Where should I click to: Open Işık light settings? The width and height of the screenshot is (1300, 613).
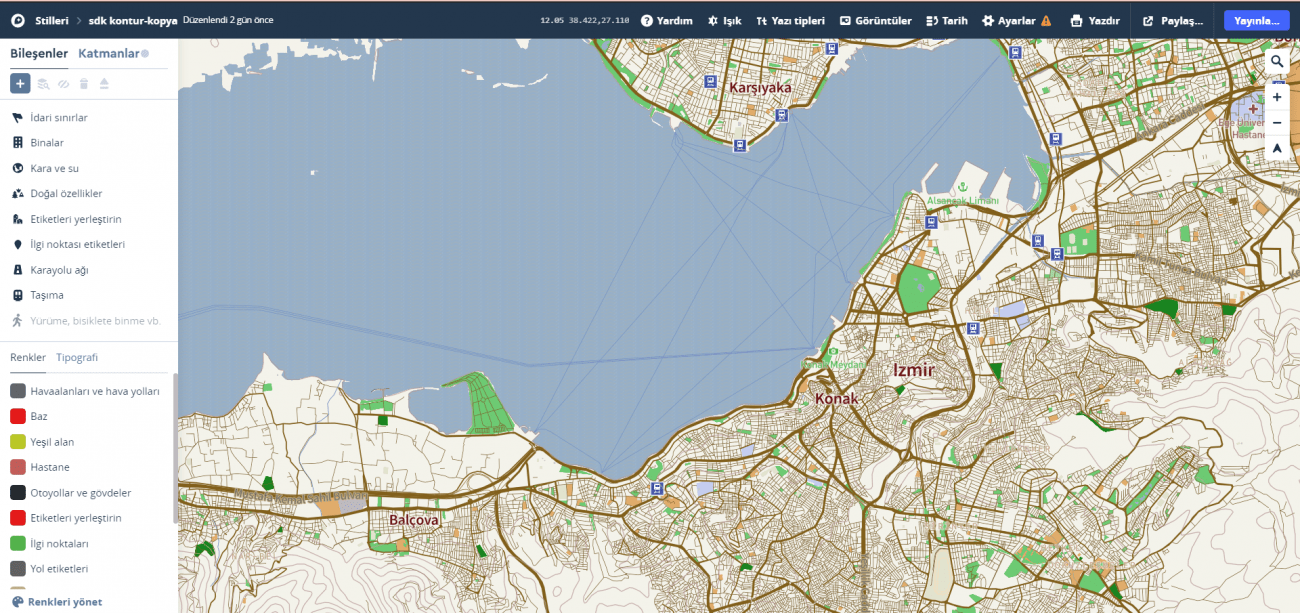pos(724,20)
